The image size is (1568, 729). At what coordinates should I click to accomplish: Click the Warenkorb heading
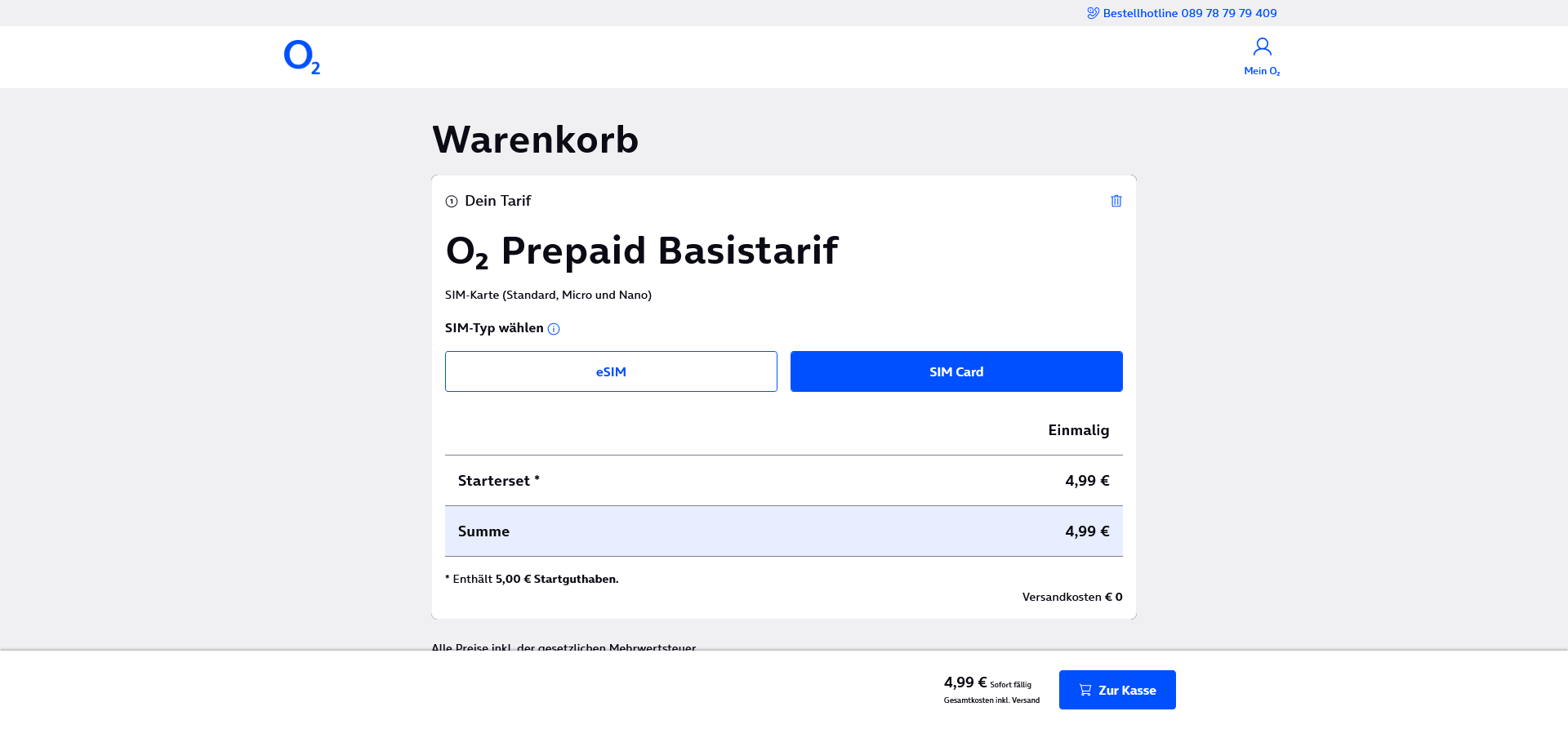536,140
